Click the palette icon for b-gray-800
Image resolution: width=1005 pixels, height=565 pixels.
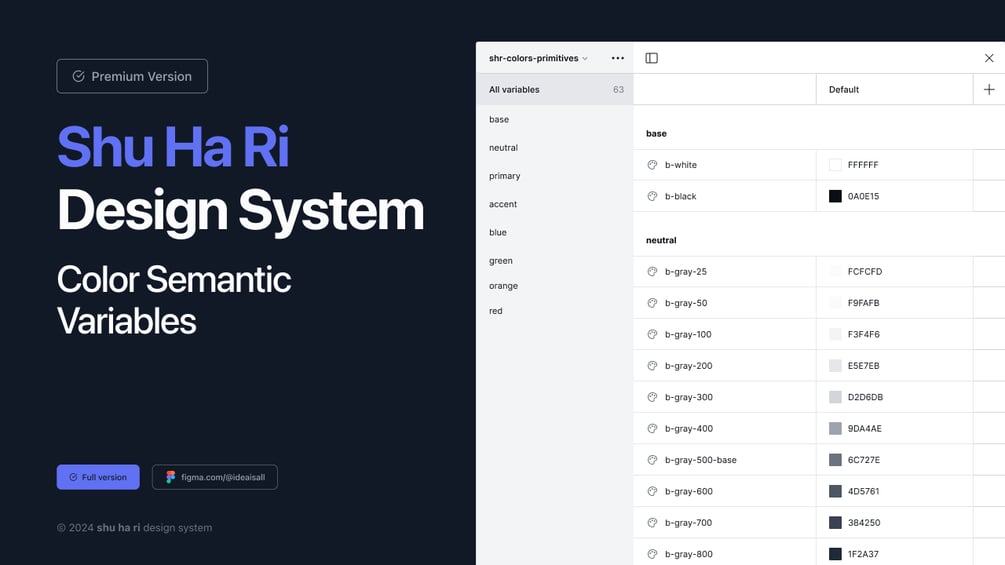coord(652,554)
